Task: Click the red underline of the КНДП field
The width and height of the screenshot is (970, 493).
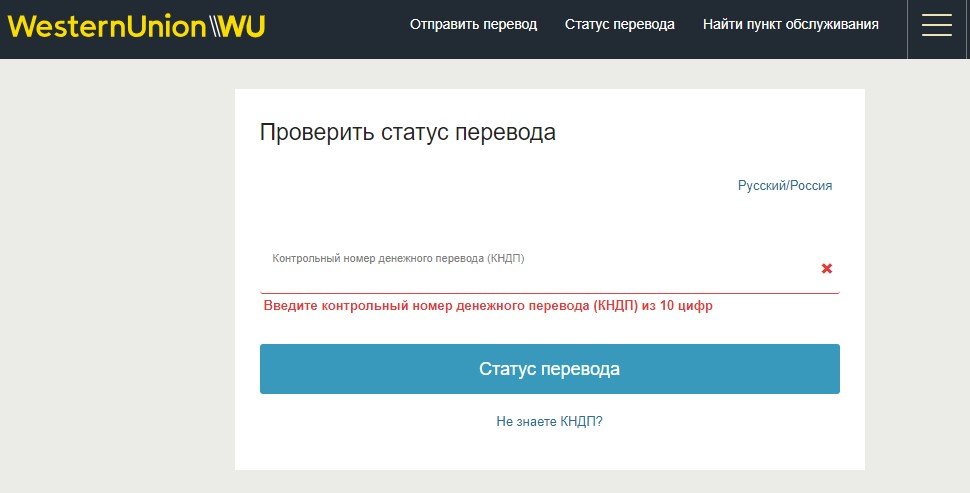Action: tap(549, 293)
